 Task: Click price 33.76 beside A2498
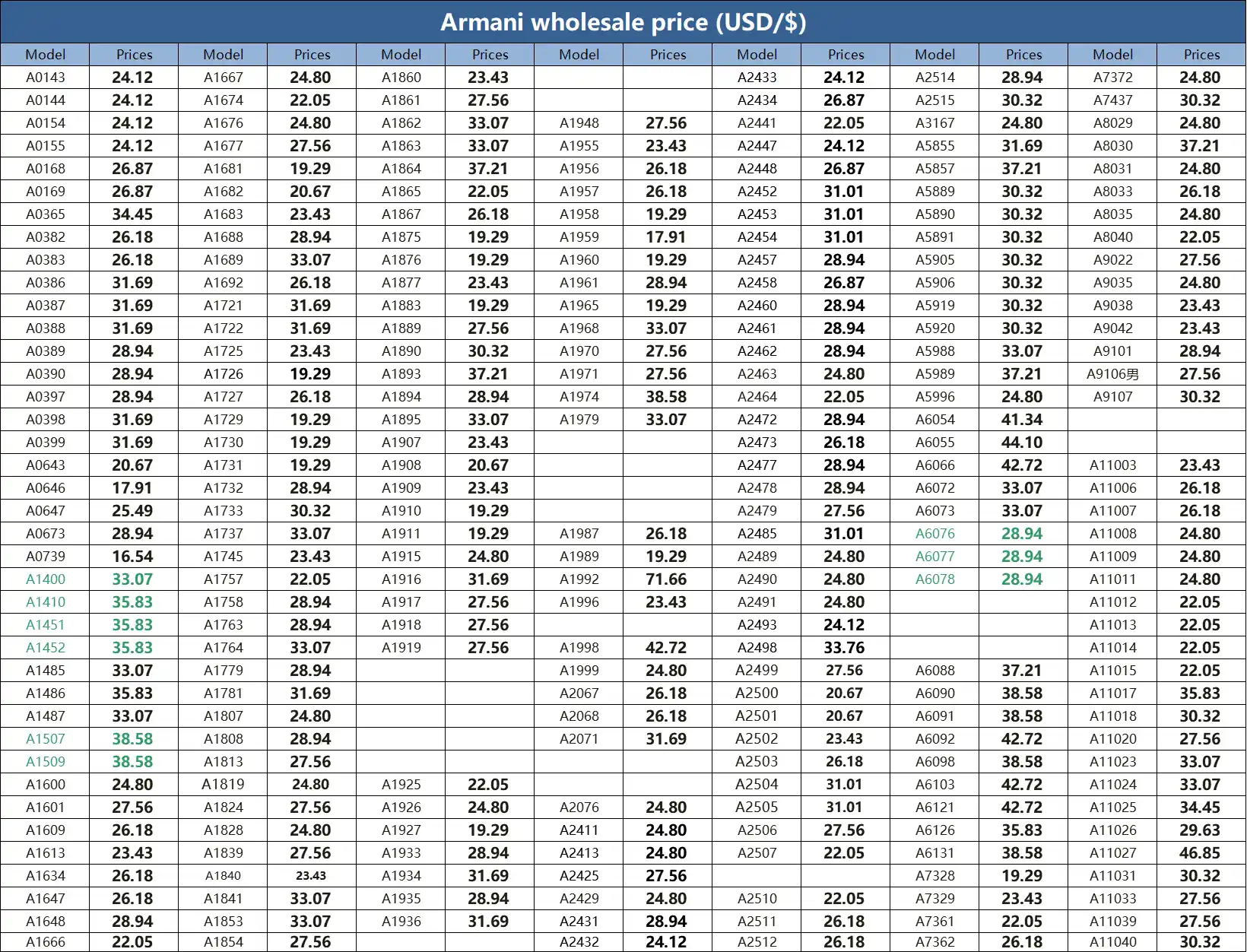pyautogui.click(x=845, y=648)
